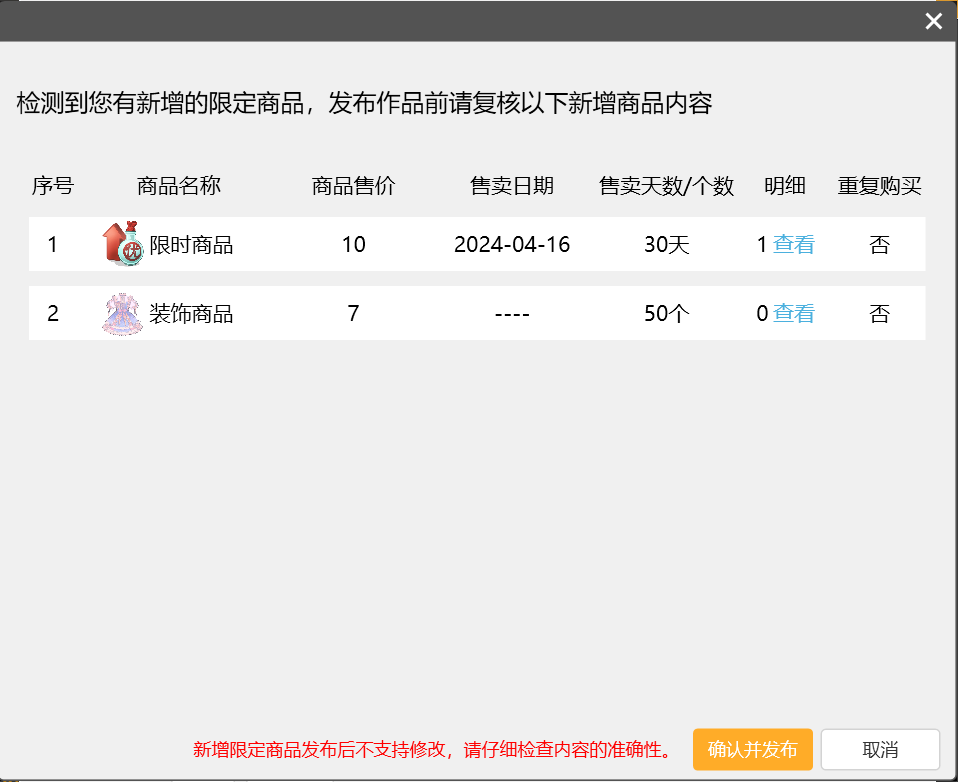Screen dimensions: 958x782
Task: Click the decoration product dress icon
Action: click(123, 314)
